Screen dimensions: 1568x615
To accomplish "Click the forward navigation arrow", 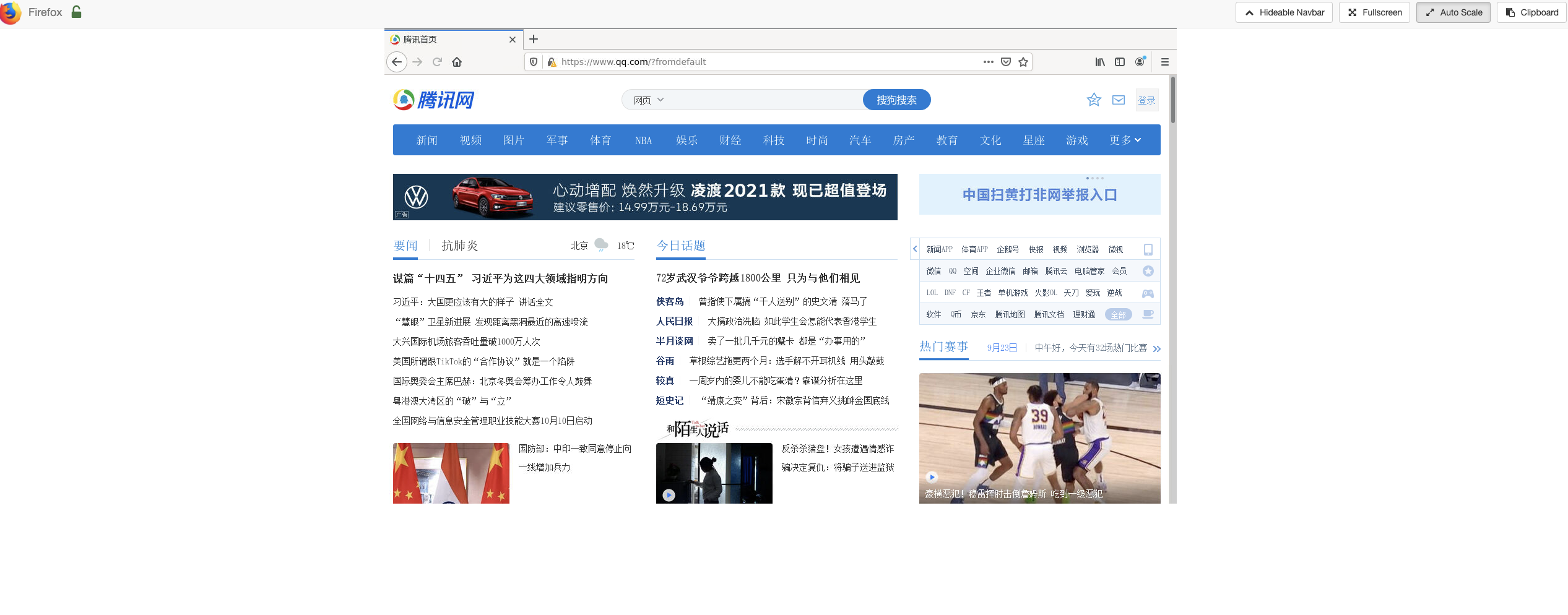I will [x=417, y=62].
